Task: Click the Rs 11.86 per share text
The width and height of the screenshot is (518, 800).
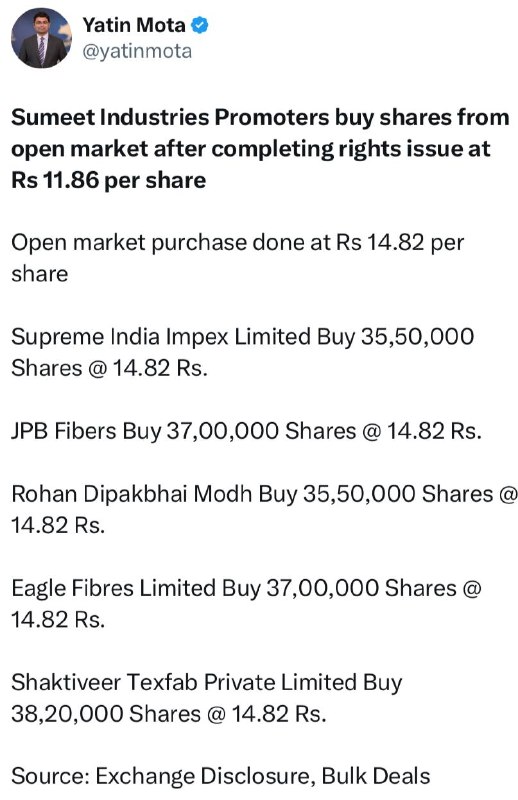Action: pos(109,180)
